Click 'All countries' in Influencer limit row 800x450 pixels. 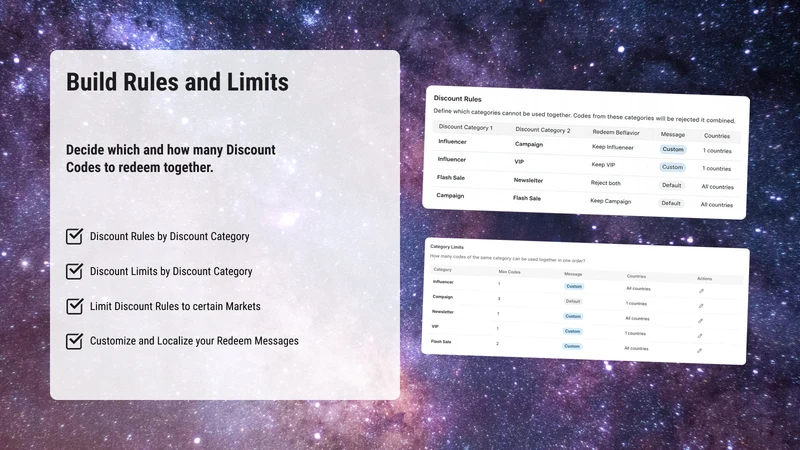[638, 288]
